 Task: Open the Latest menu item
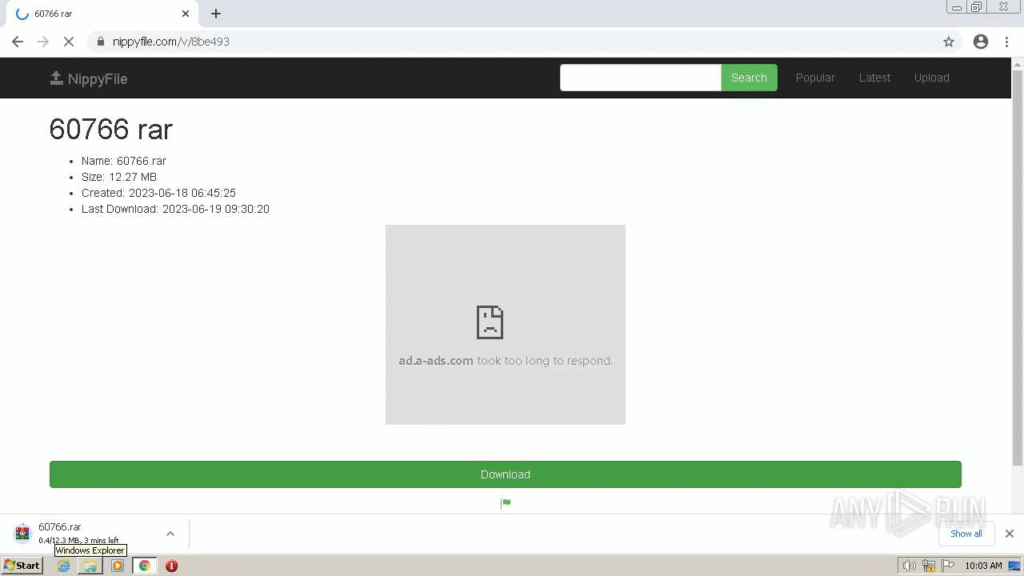pos(874,78)
